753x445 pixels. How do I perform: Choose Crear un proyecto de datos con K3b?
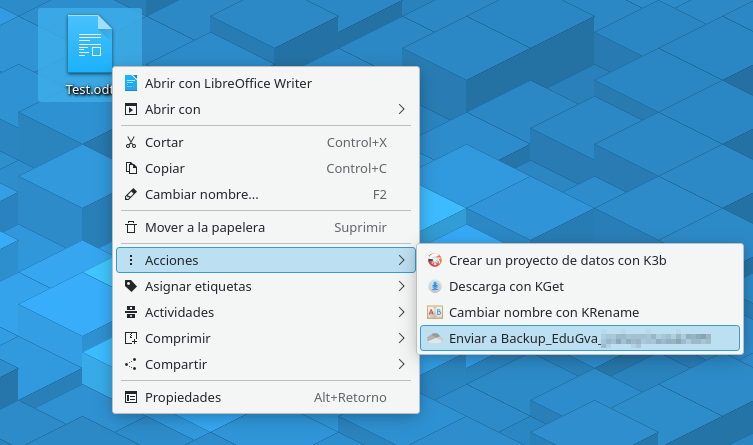tap(558, 260)
